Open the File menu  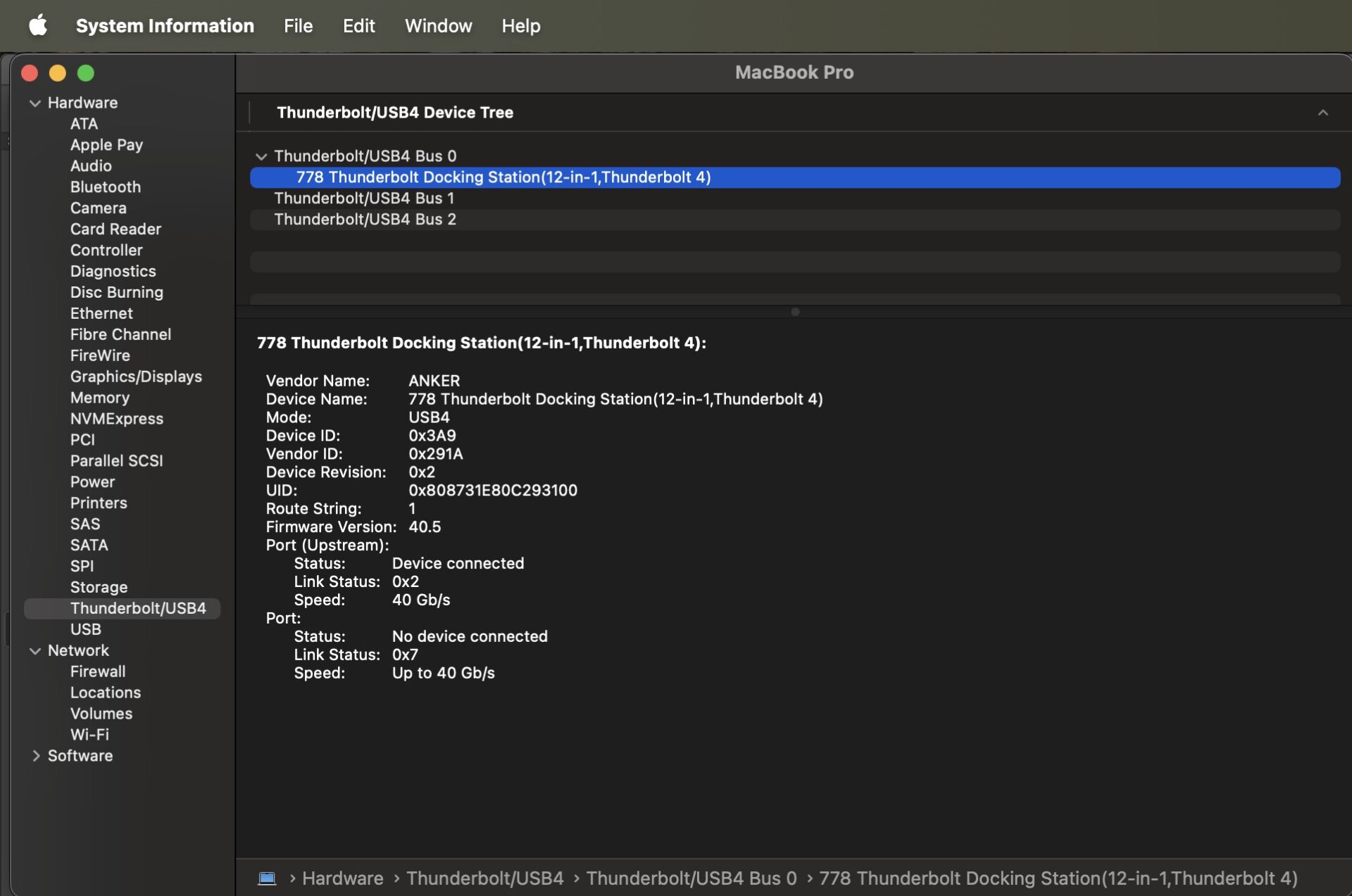(x=298, y=25)
